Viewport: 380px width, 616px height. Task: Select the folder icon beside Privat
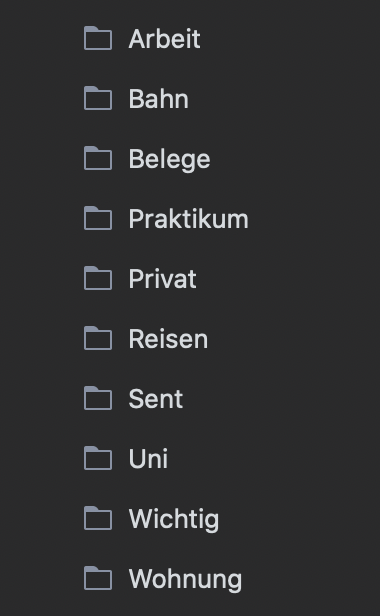point(98,278)
